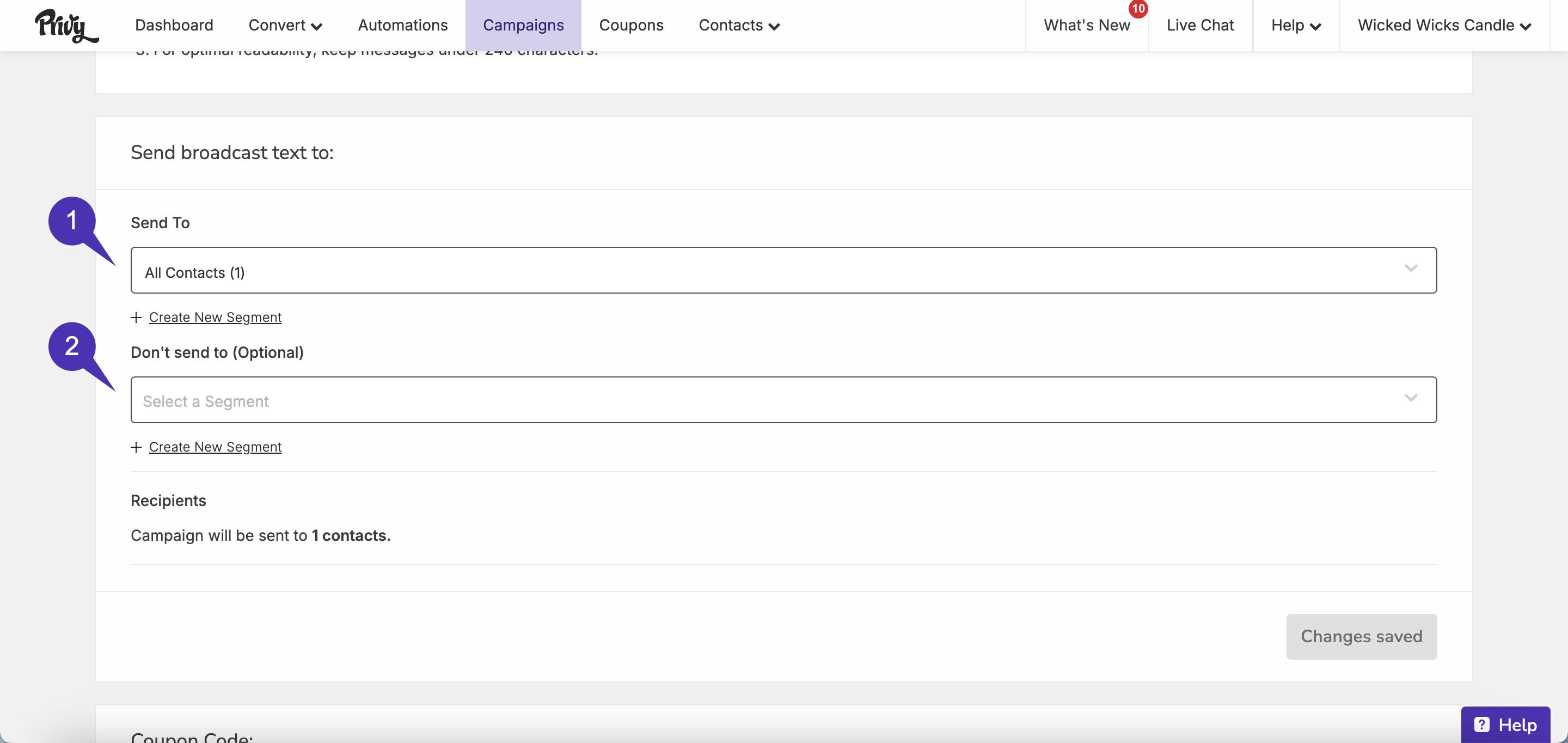The height and width of the screenshot is (743, 1568).
Task: Expand the Contacts menu
Action: [739, 25]
